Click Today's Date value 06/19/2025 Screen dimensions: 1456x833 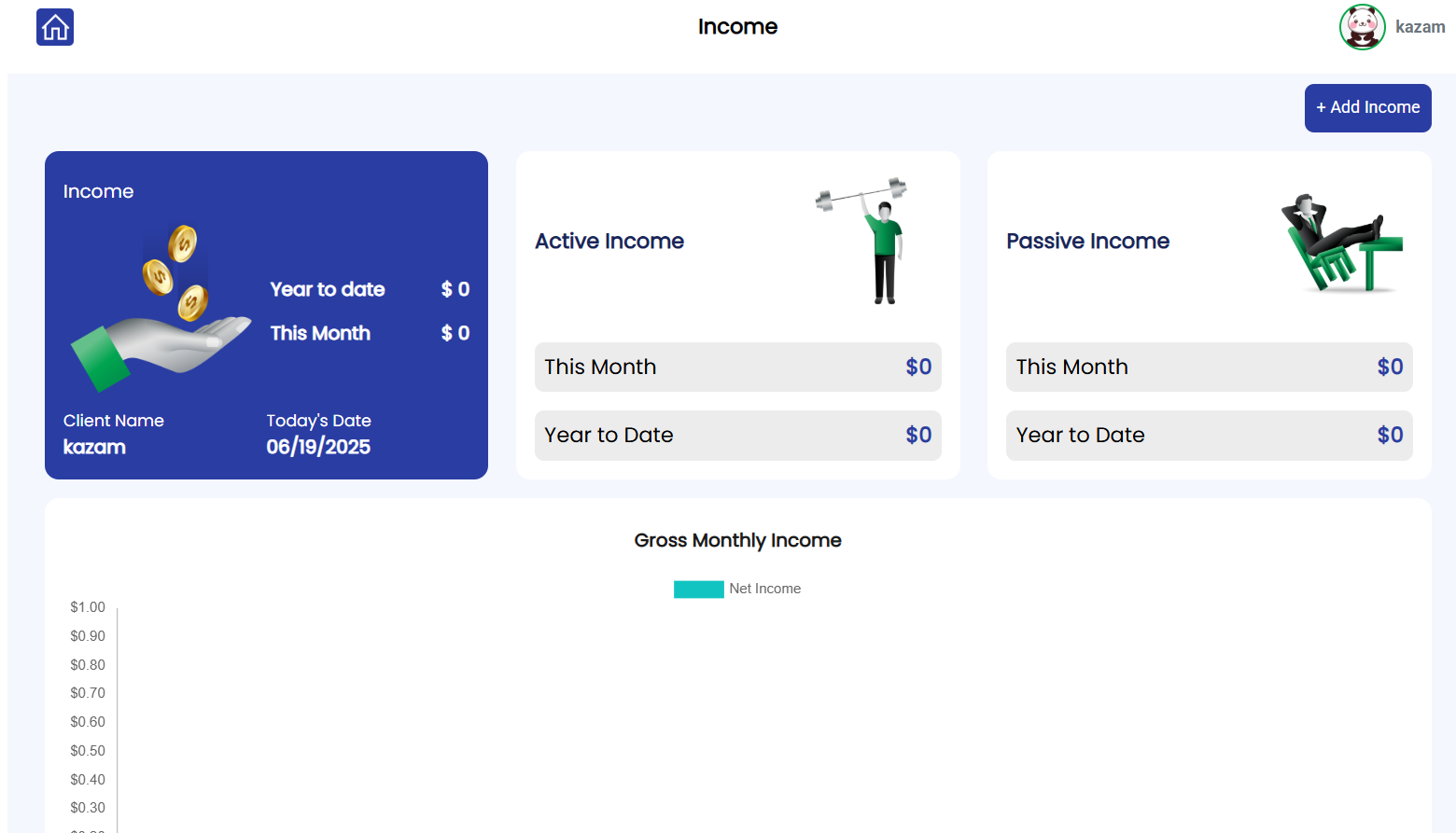[x=318, y=447]
